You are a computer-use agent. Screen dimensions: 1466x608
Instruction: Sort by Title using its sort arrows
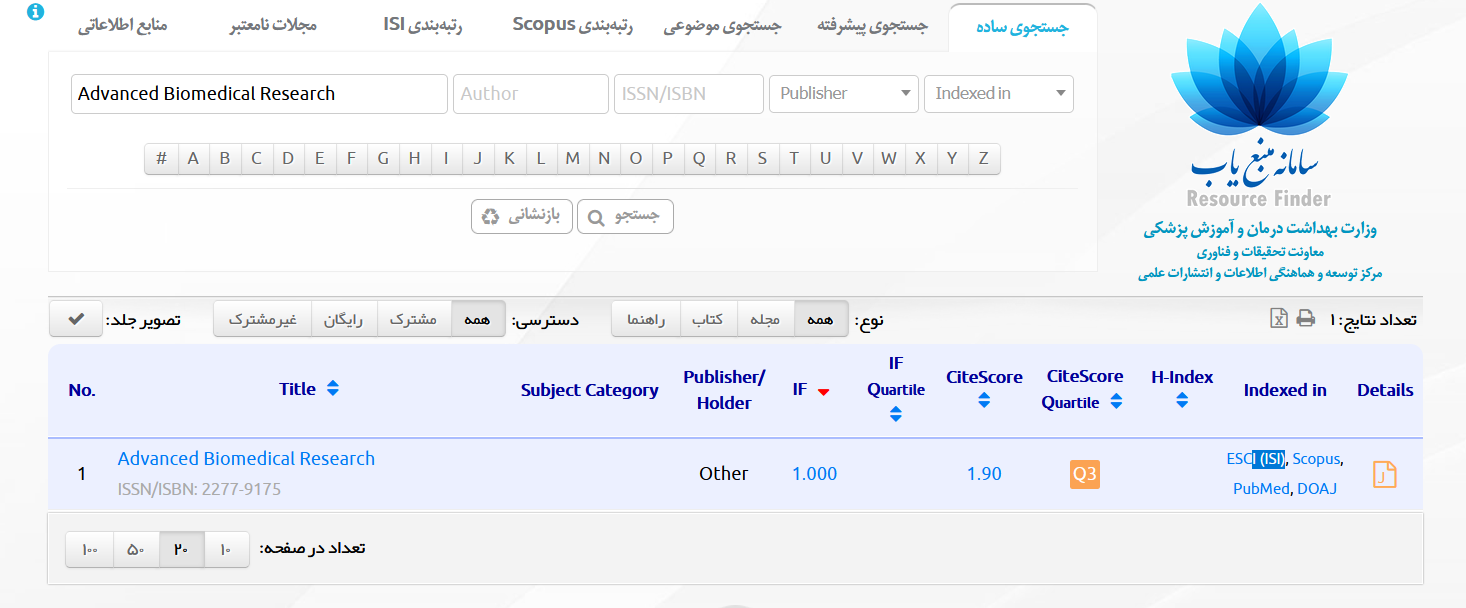click(x=333, y=389)
